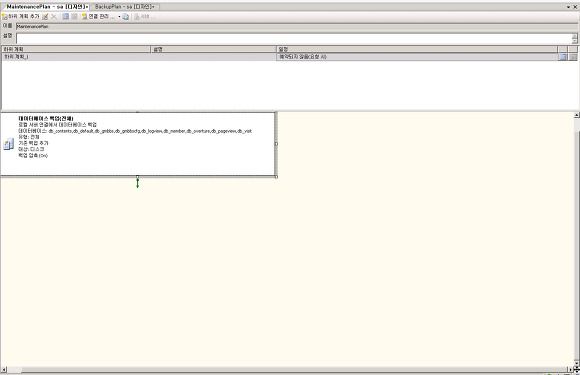Click the backup database task icon
Image resolution: width=580 pixels, height=375 pixels.
[9, 144]
